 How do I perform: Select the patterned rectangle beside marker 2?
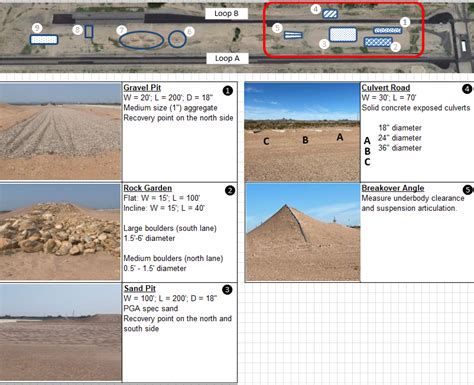click(x=378, y=42)
